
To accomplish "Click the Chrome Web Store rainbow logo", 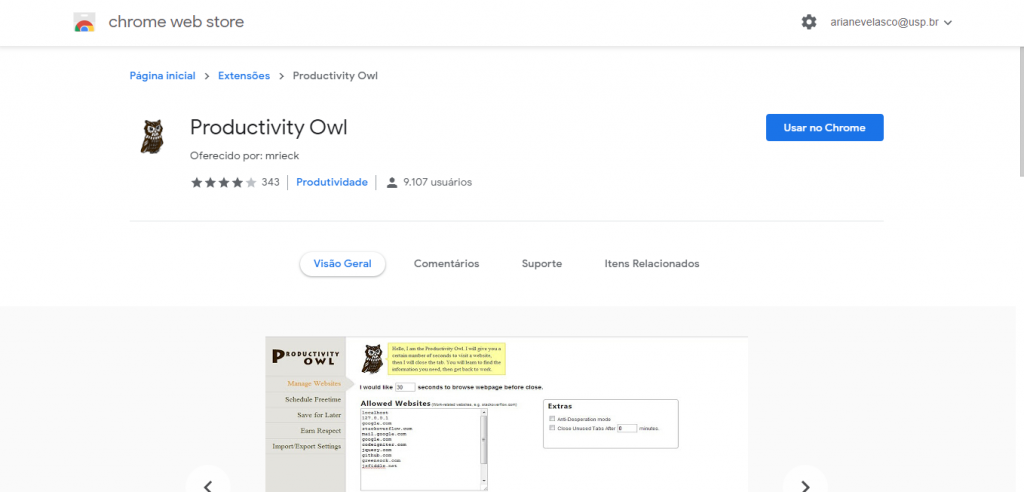I will (x=84, y=22).
